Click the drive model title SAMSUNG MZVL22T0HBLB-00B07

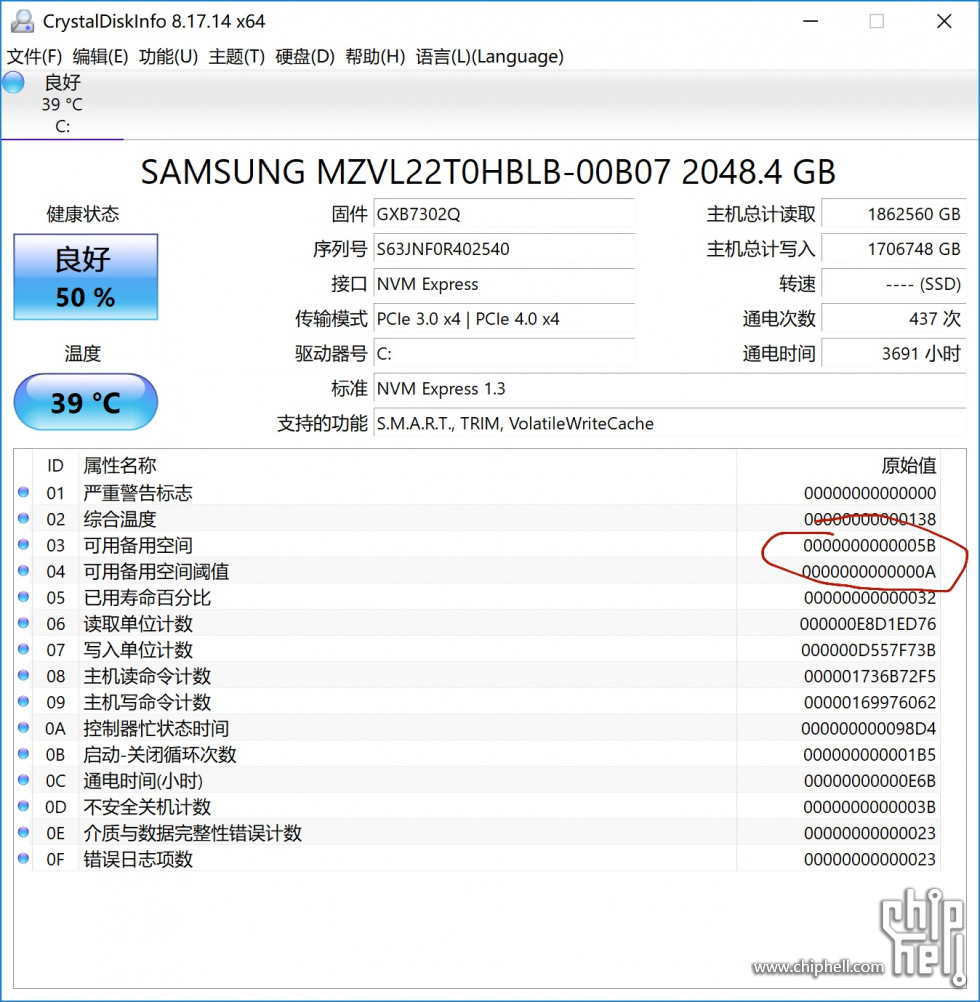click(406, 172)
